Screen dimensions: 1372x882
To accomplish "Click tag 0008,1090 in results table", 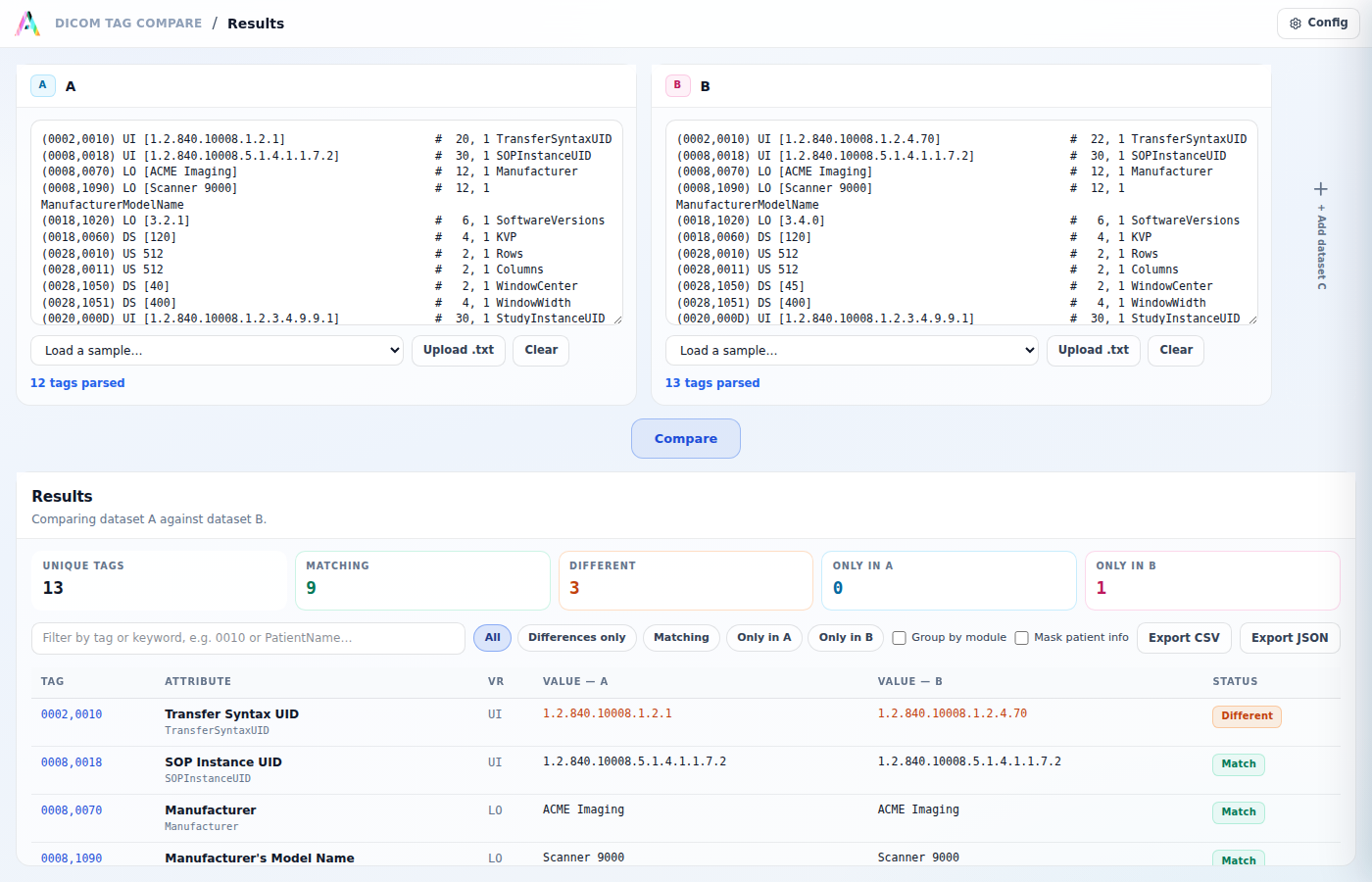I will [x=72, y=858].
